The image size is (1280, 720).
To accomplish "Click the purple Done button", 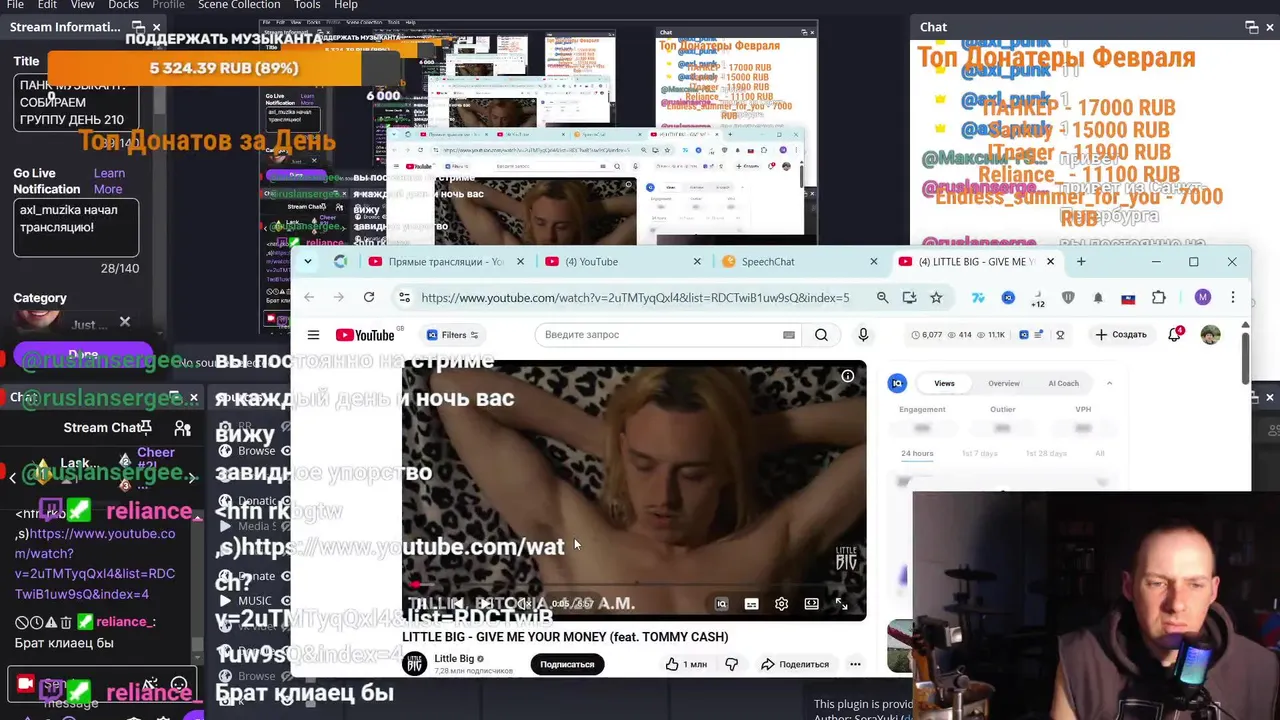I will [83, 355].
